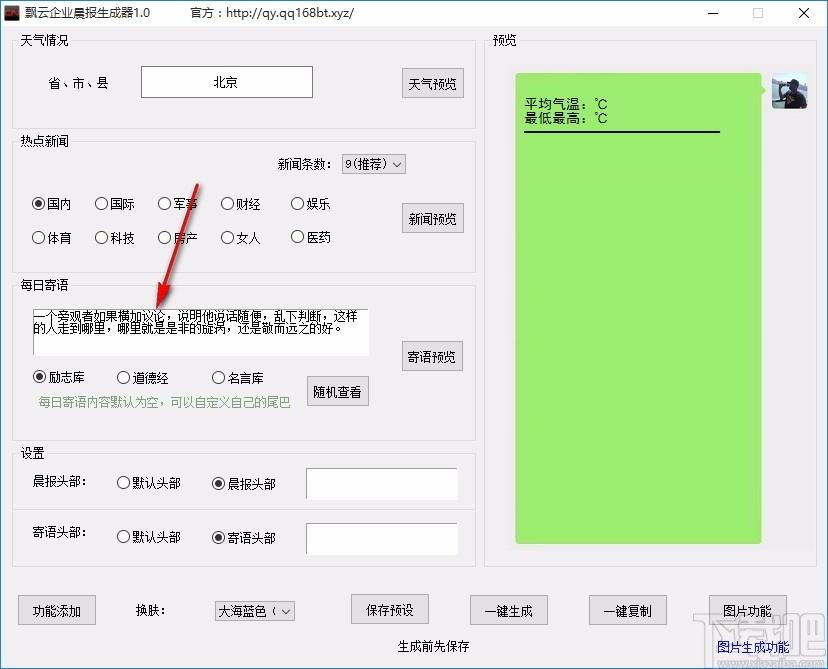Select the 国内 news category
Screen dimensions: 828x669
(51, 204)
